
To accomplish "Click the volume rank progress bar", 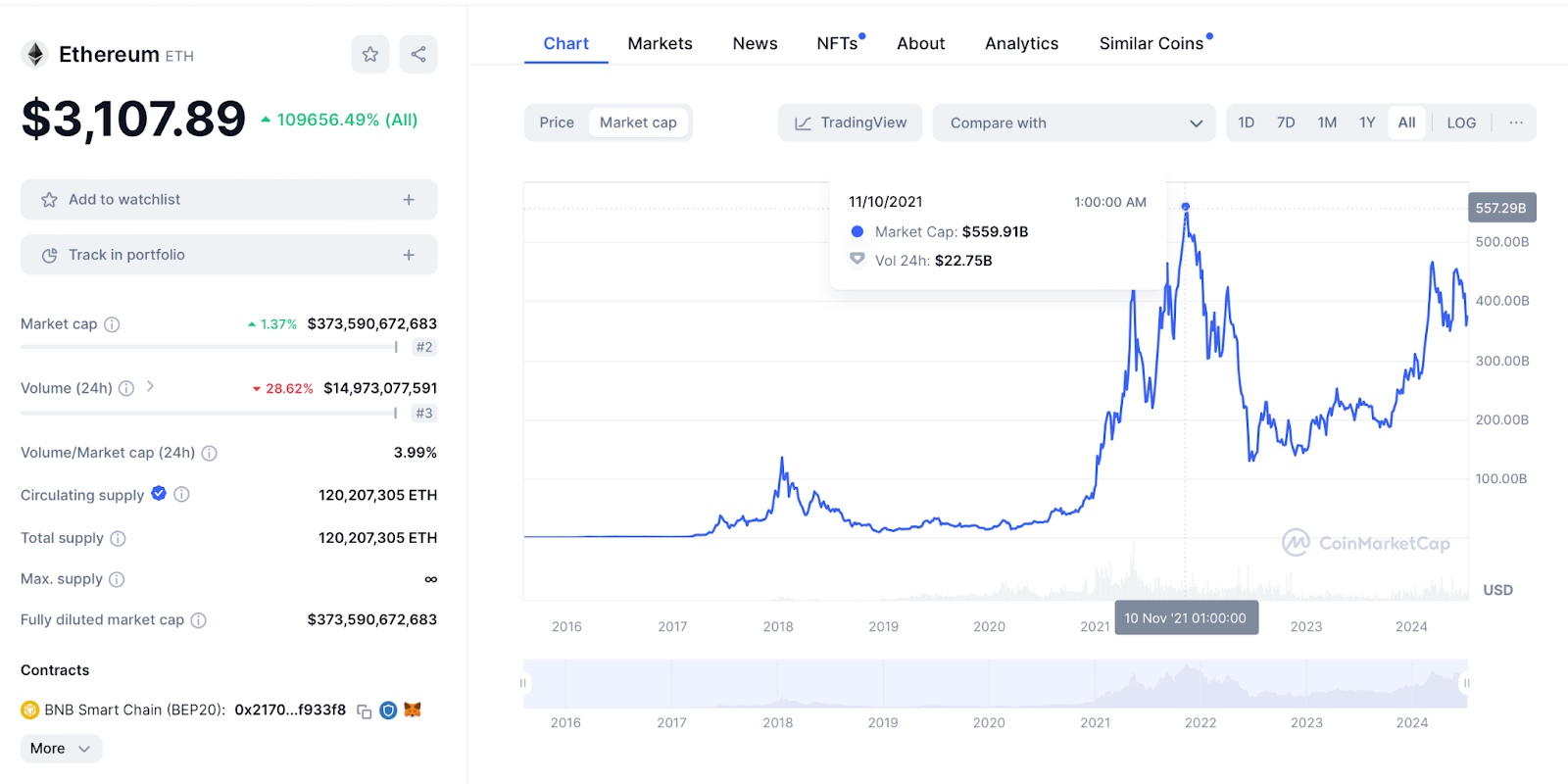I will point(209,414).
